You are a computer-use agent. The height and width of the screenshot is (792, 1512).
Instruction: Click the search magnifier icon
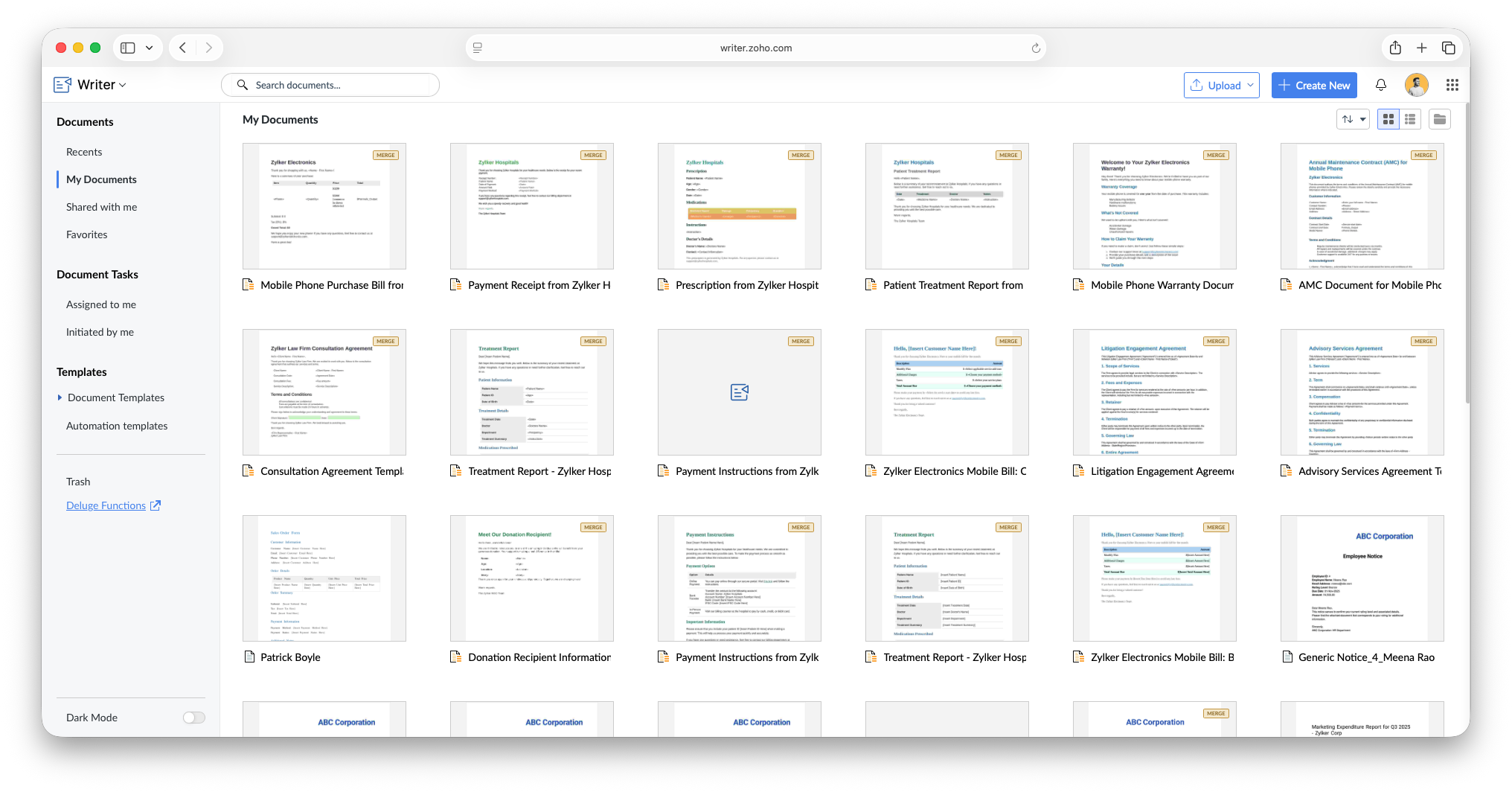pos(243,85)
